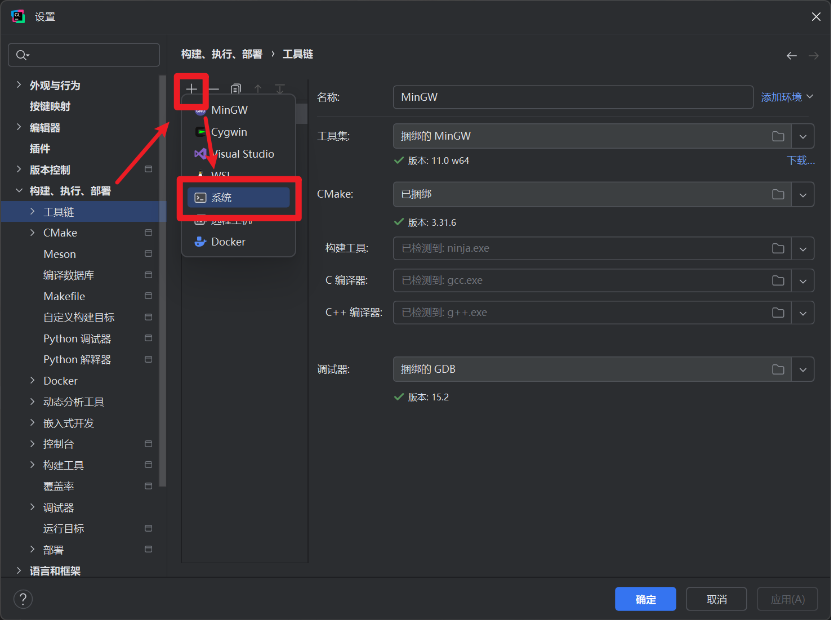The image size is (831, 620).
Task: Browse folder for 调试器 path
Action: point(777,369)
